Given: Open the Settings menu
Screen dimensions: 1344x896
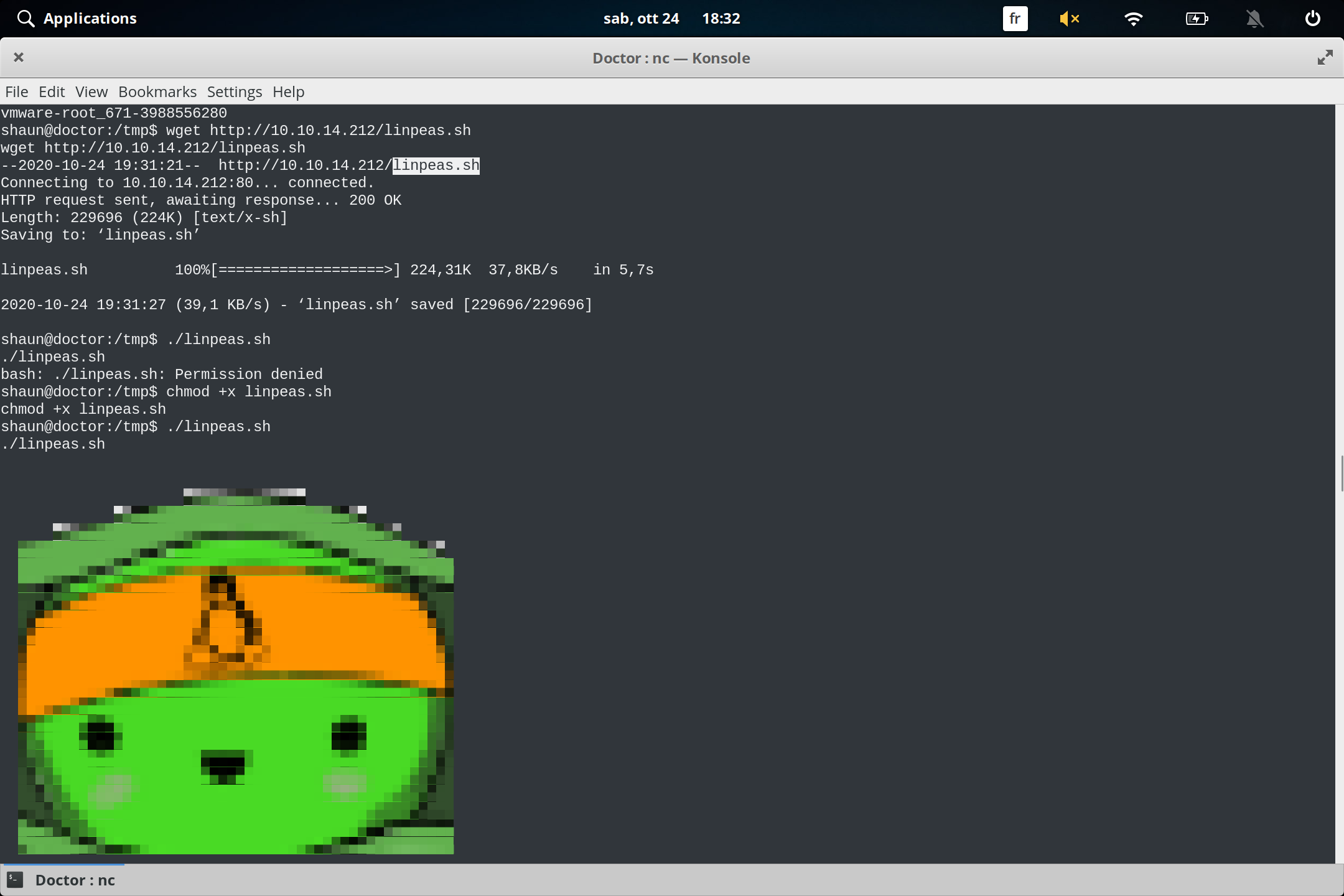Looking at the screenshot, I should coord(233,91).
